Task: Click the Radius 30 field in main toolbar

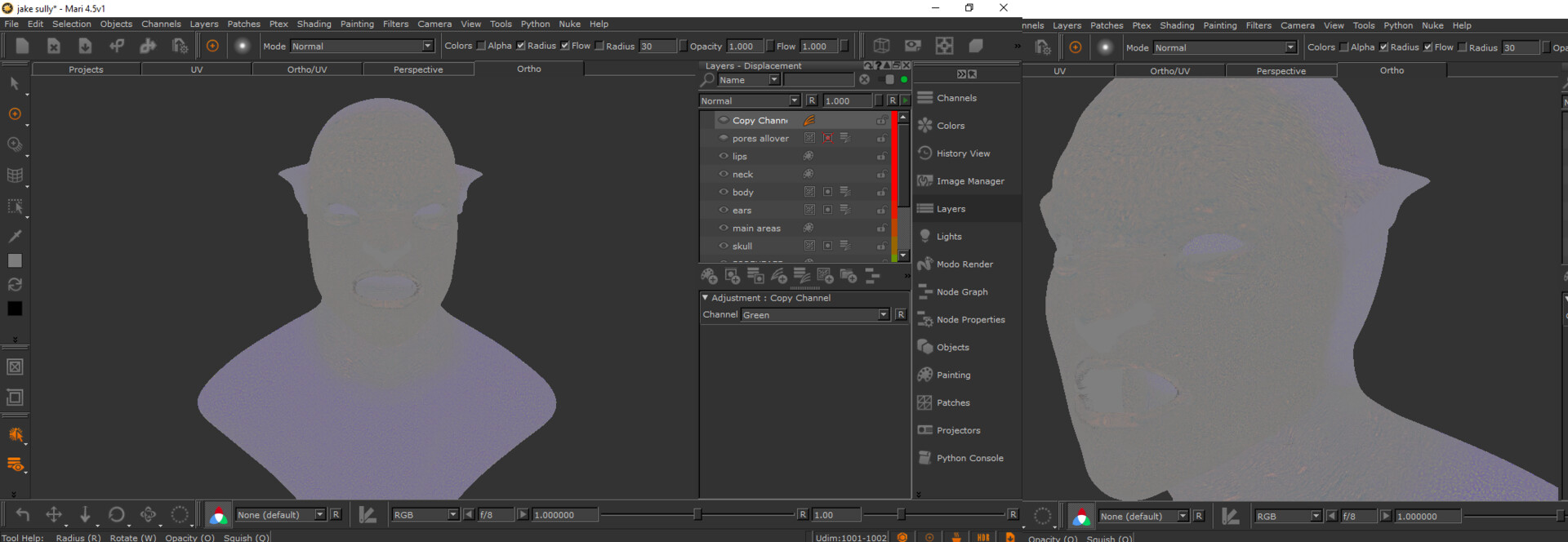Action: click(x=657, y=47)
